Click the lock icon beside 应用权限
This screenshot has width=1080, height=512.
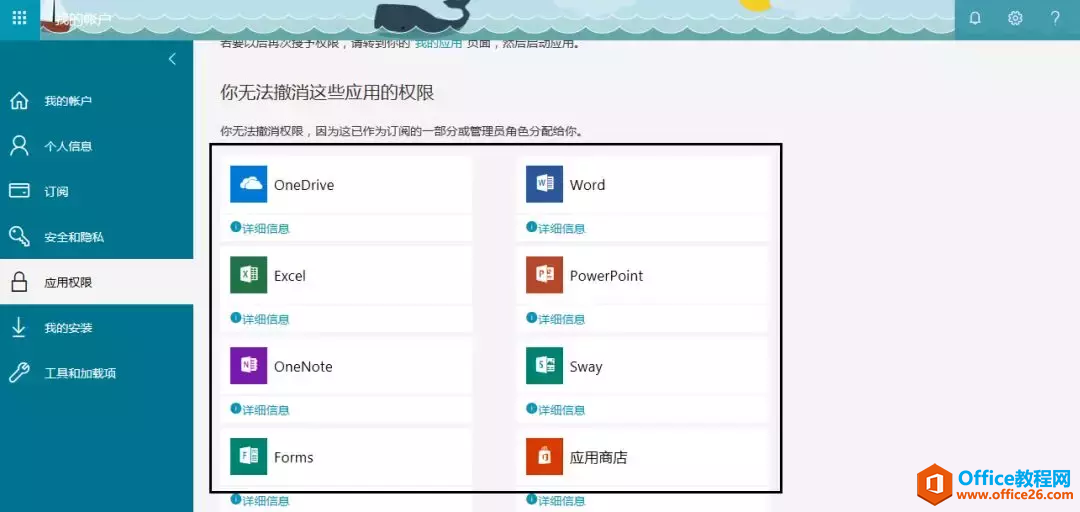(19, 282)
